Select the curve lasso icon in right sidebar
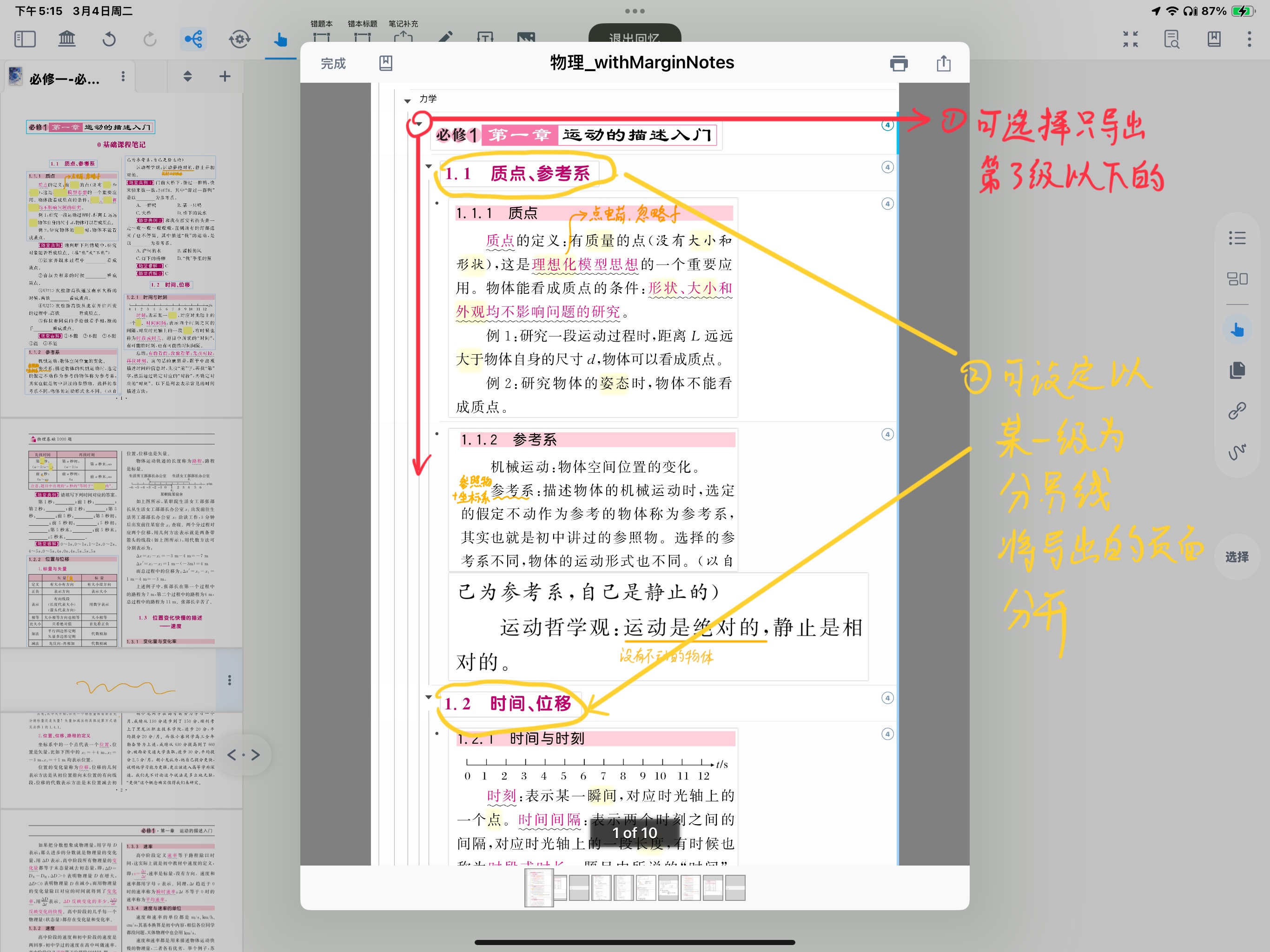 (1237, 451)
